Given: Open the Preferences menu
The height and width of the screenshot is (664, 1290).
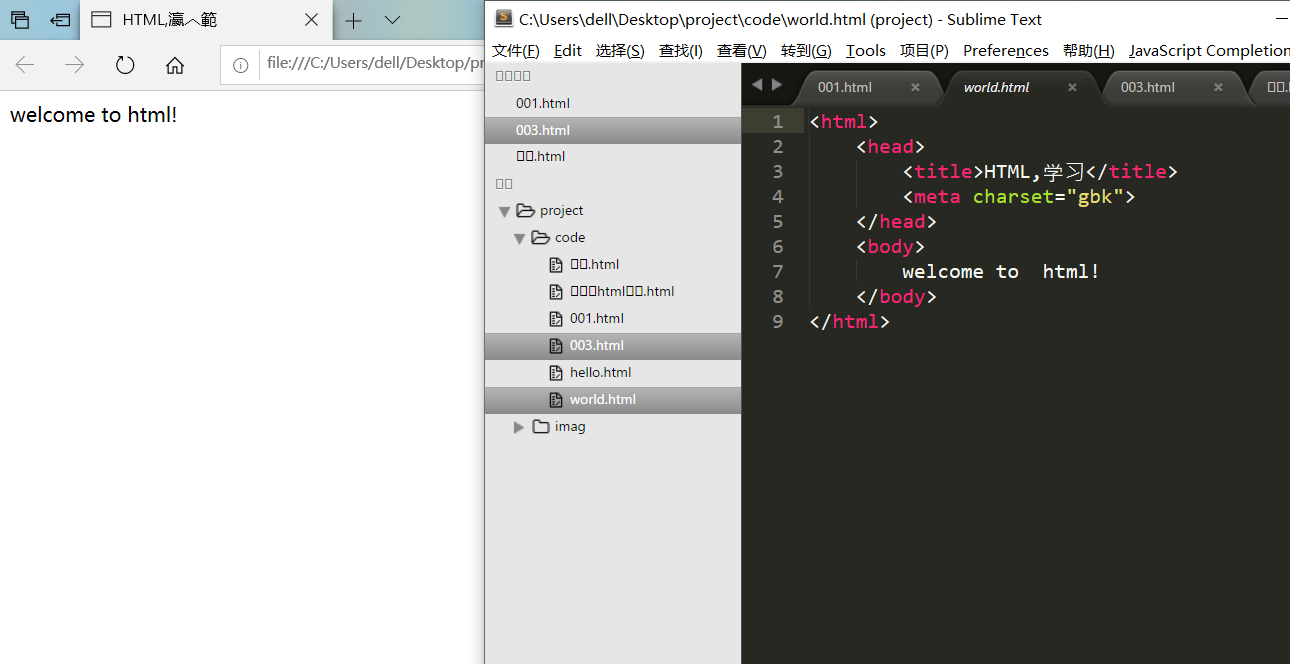Looking at the screenshot, I should (1006, 51).
